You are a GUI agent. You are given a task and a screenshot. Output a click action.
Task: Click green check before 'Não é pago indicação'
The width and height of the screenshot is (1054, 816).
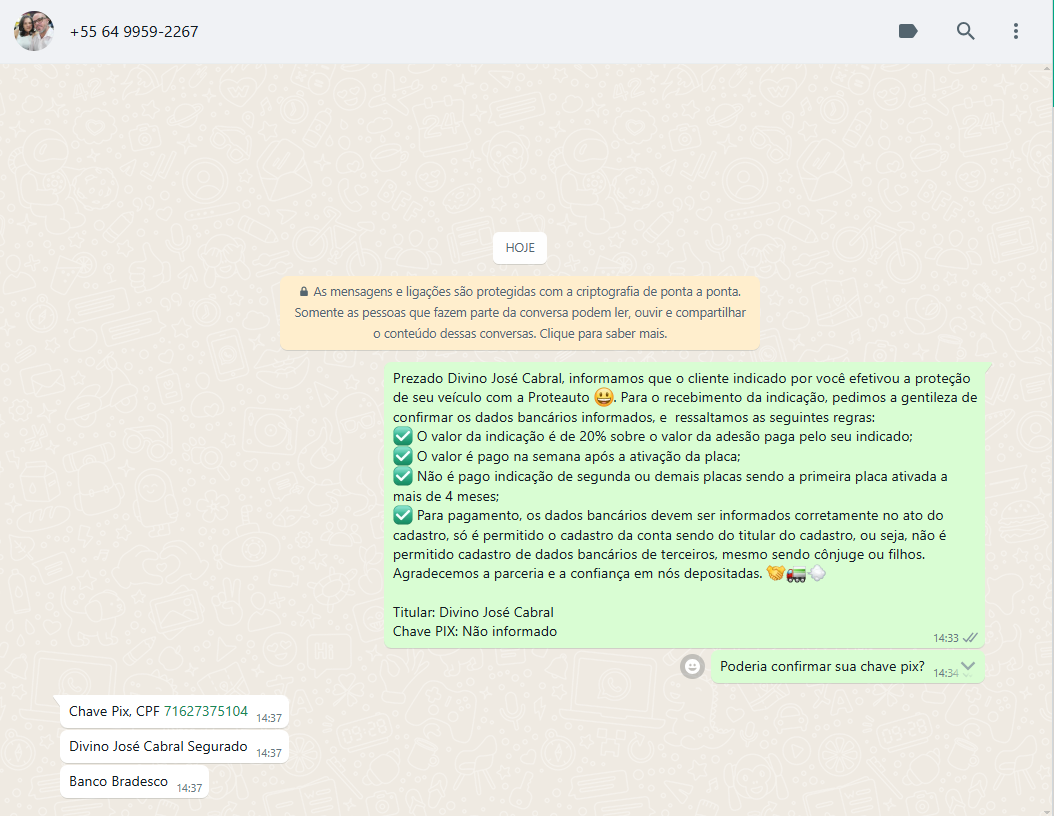(403, 476)
